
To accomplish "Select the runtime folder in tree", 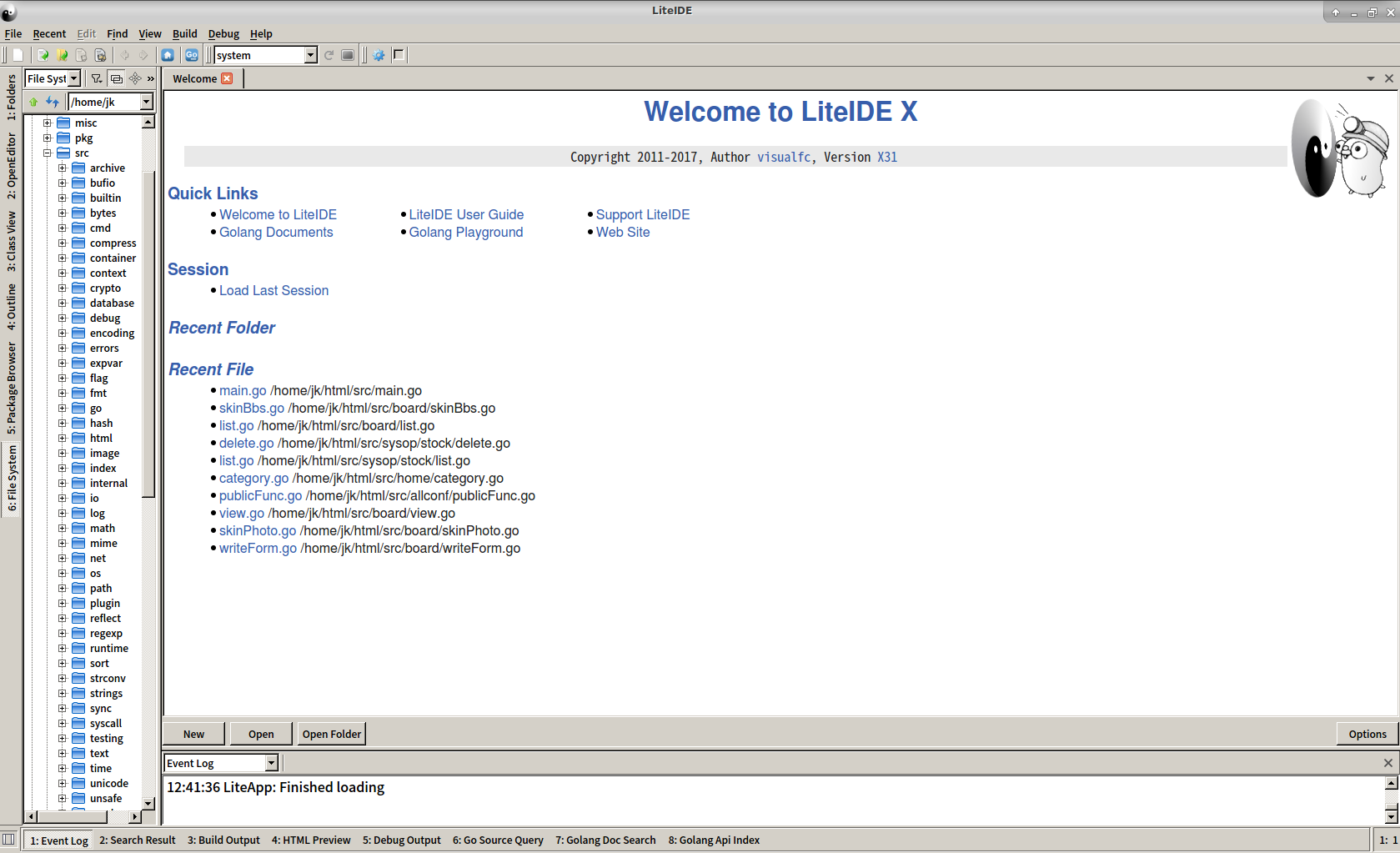I will (x=109, y=648).
